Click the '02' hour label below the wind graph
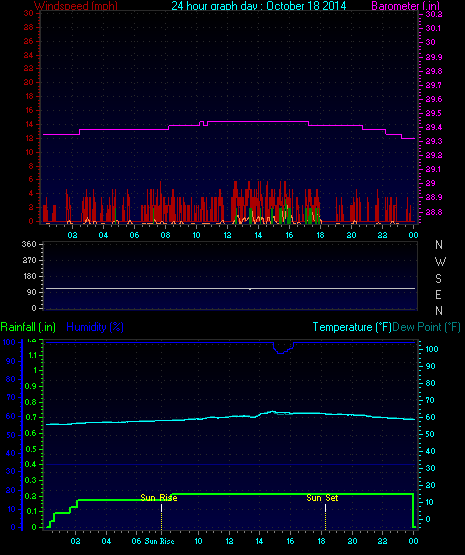Viewport: 465px width, 555px height. [x=72, y=235]
